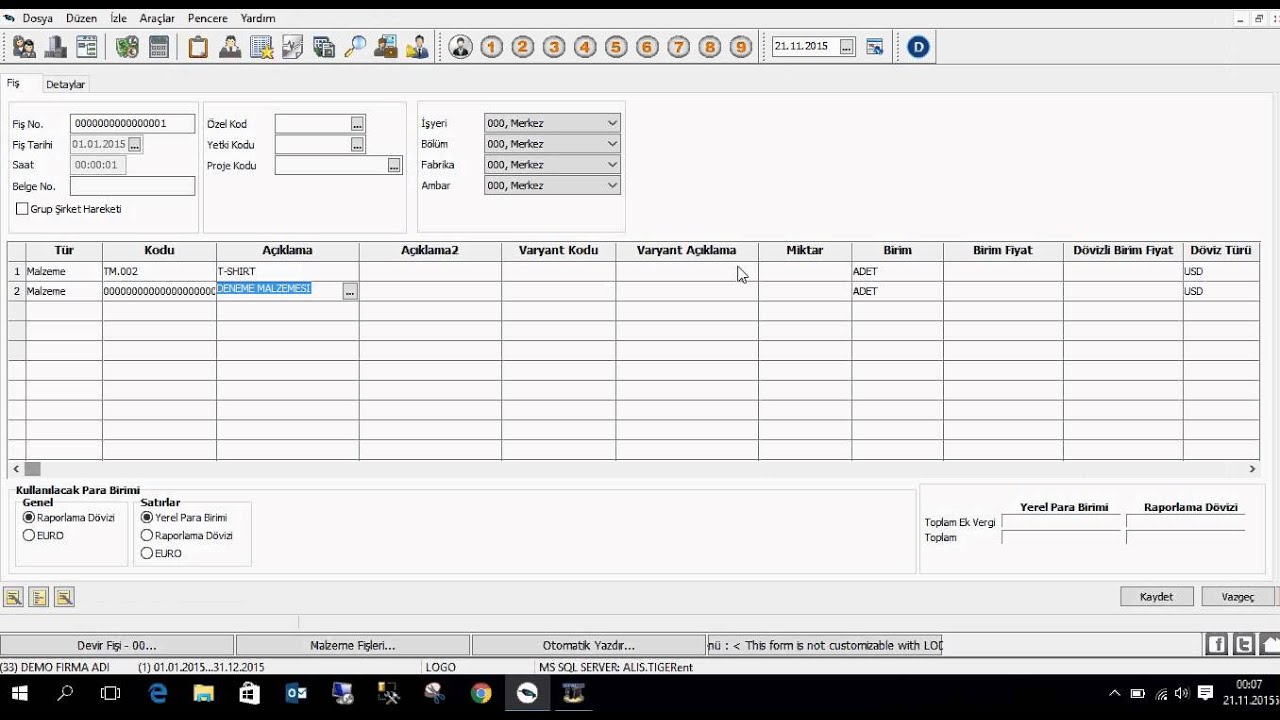Click the clipboard toolbar icon
This screenshot has width=1280, height=720.
pyautogui.click(x=198, y=47)
